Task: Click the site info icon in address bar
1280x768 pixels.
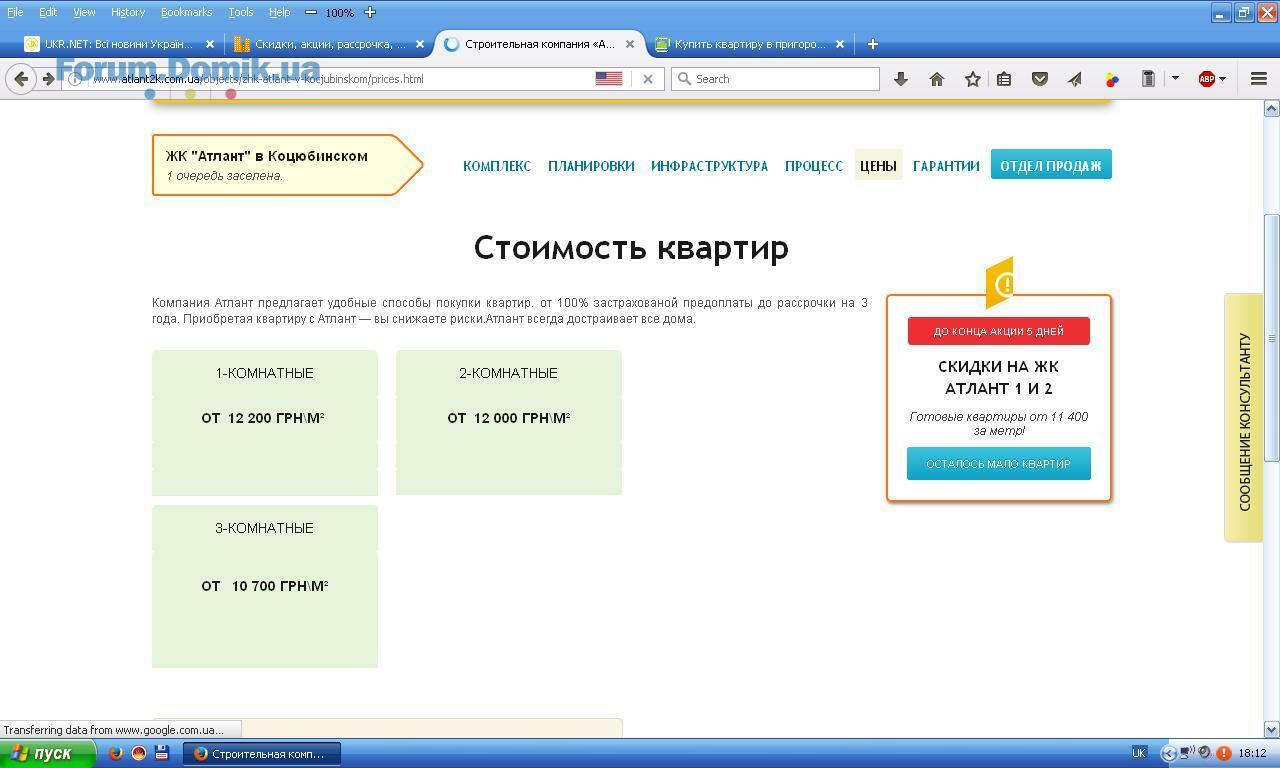Action: pyautogui.click(x=75, y=79)
